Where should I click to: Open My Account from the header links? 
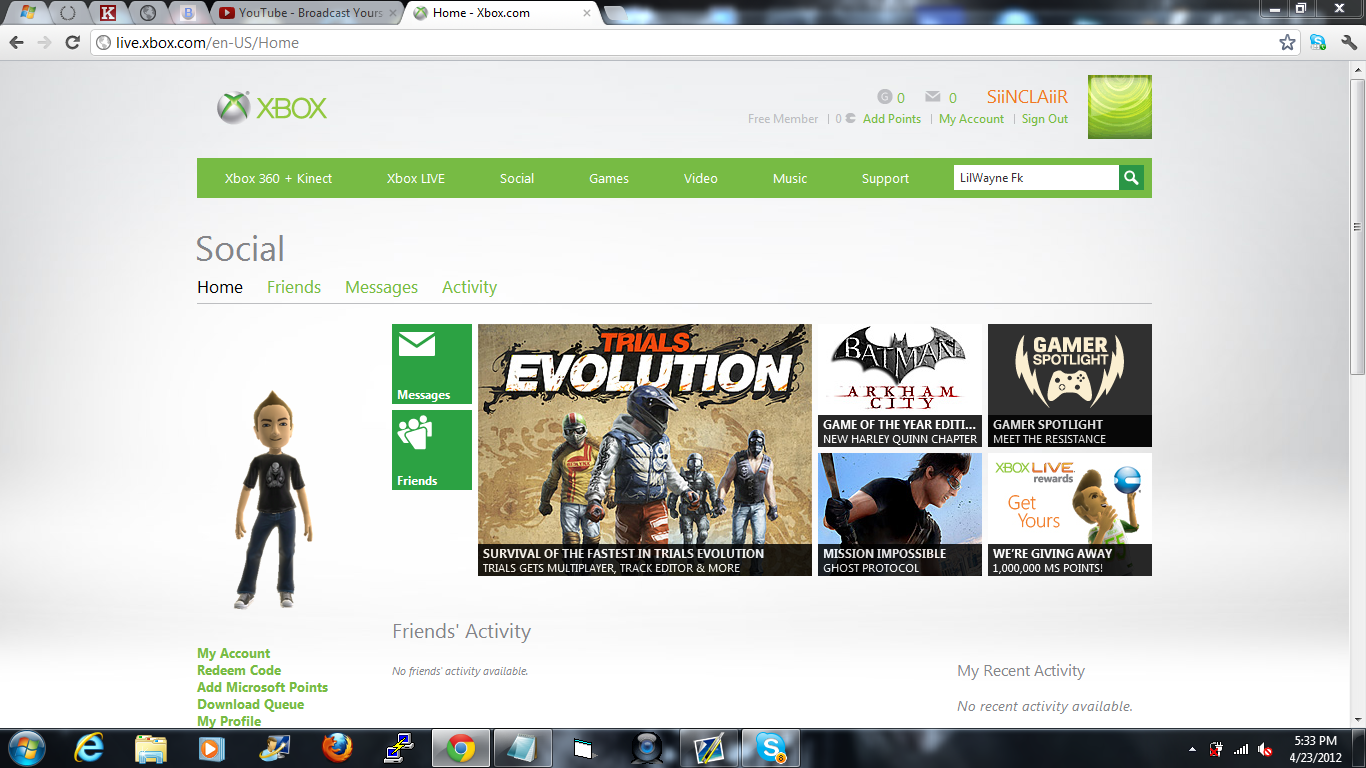[x=971, y=119]
